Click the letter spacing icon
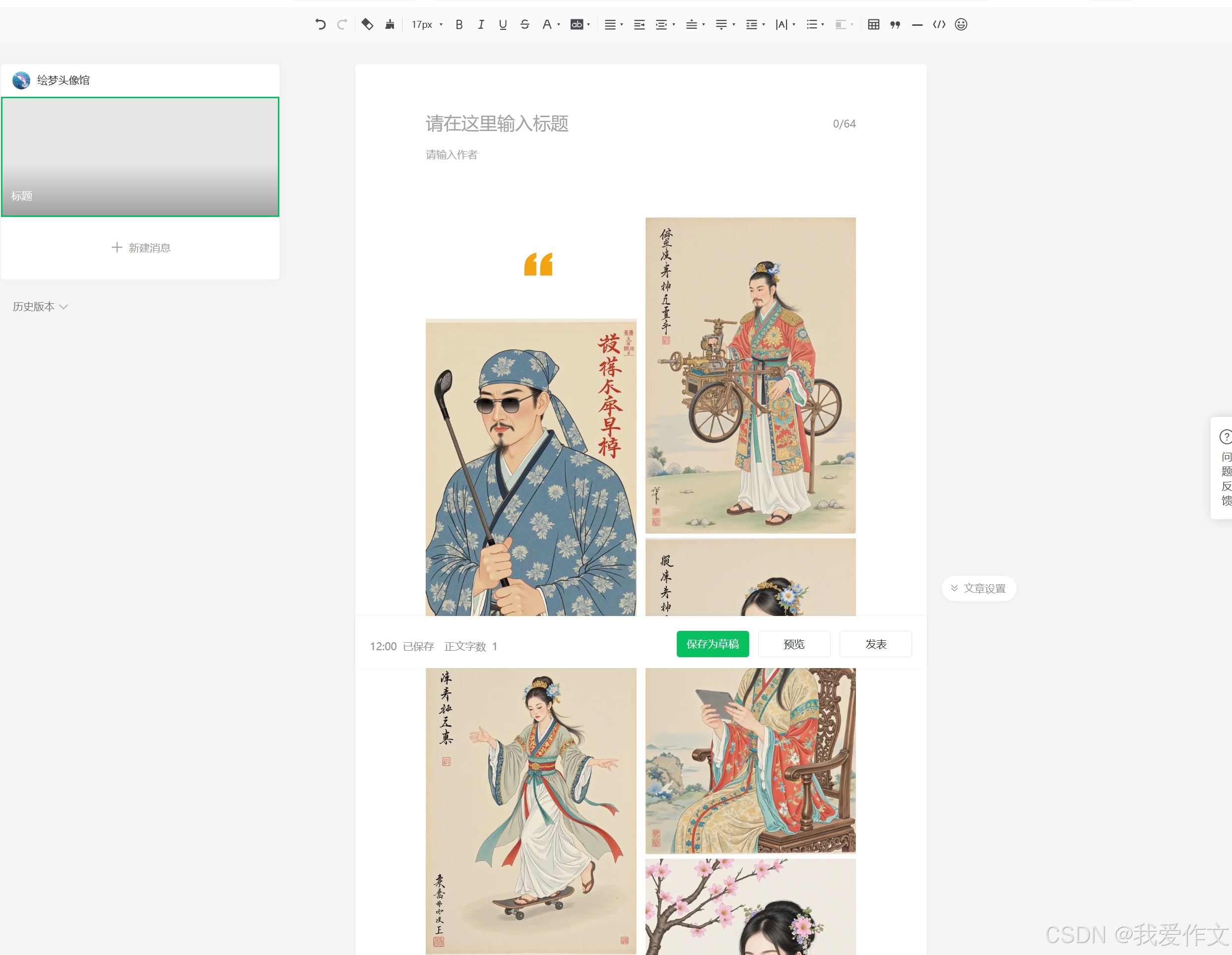 pos(781,24)
